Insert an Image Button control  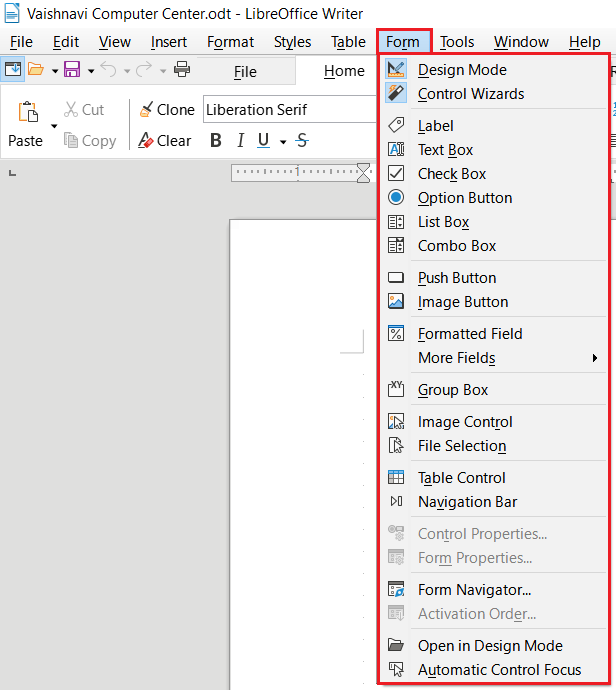click(493, 302)
